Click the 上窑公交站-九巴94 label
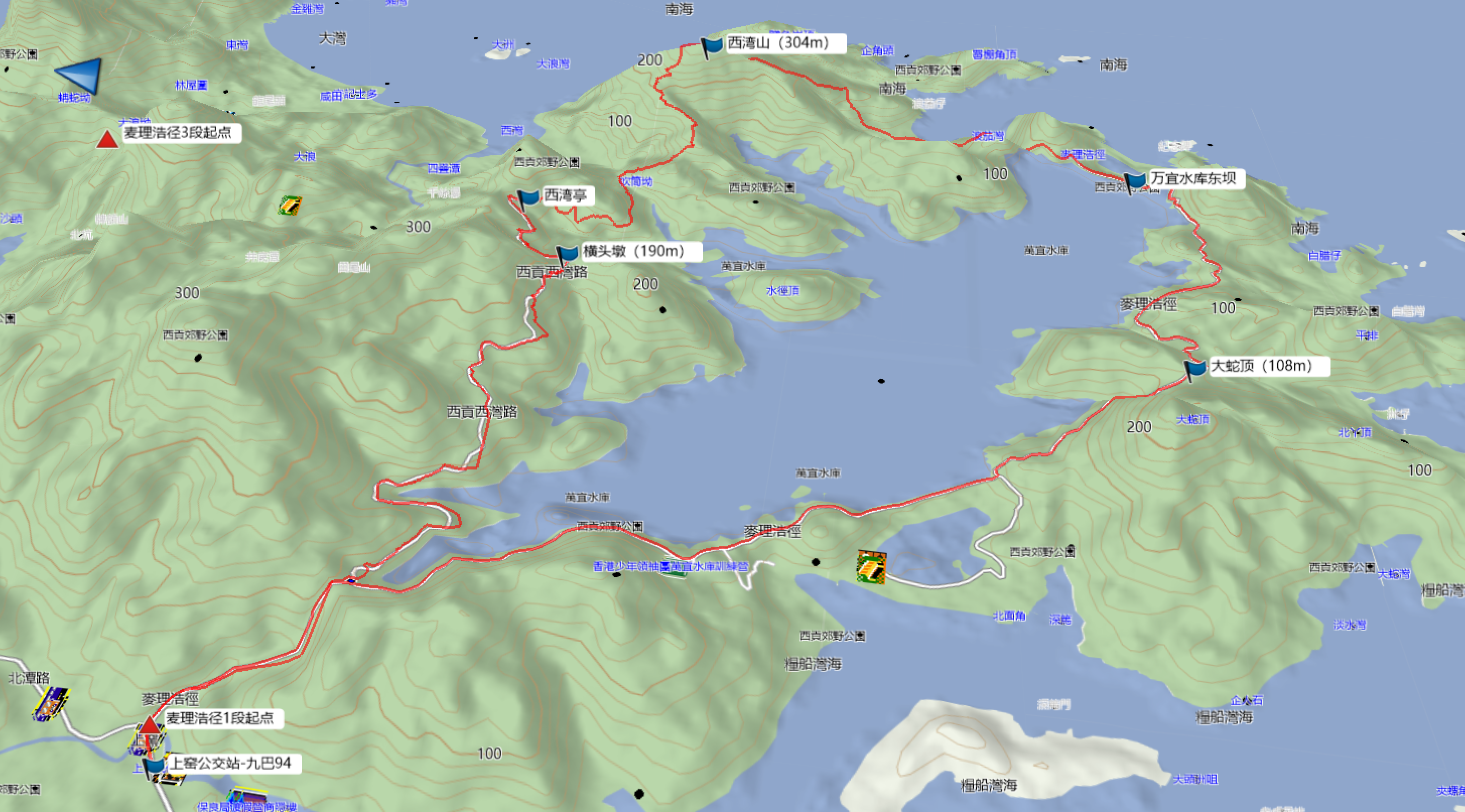 (x=231, y=763)
